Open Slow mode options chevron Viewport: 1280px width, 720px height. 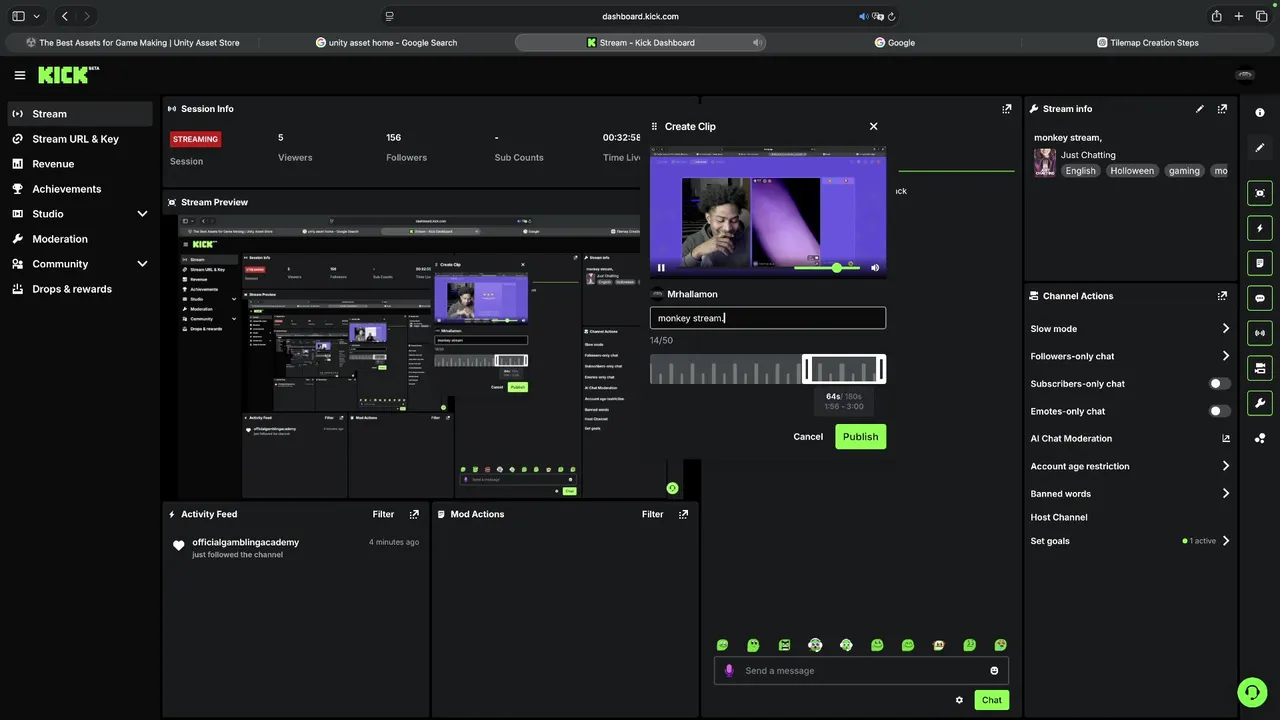point(1226,329)
